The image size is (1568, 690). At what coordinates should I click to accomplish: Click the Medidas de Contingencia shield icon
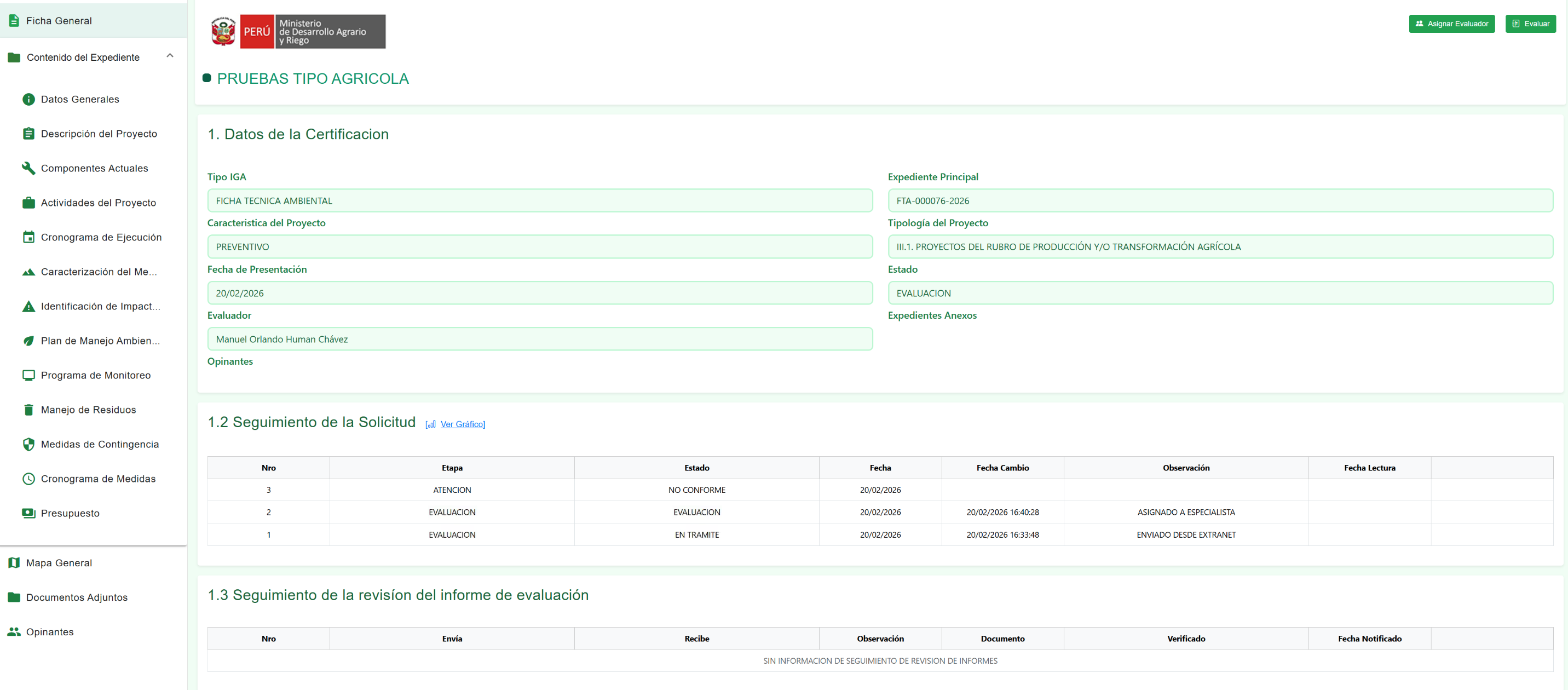click(28, 444)
